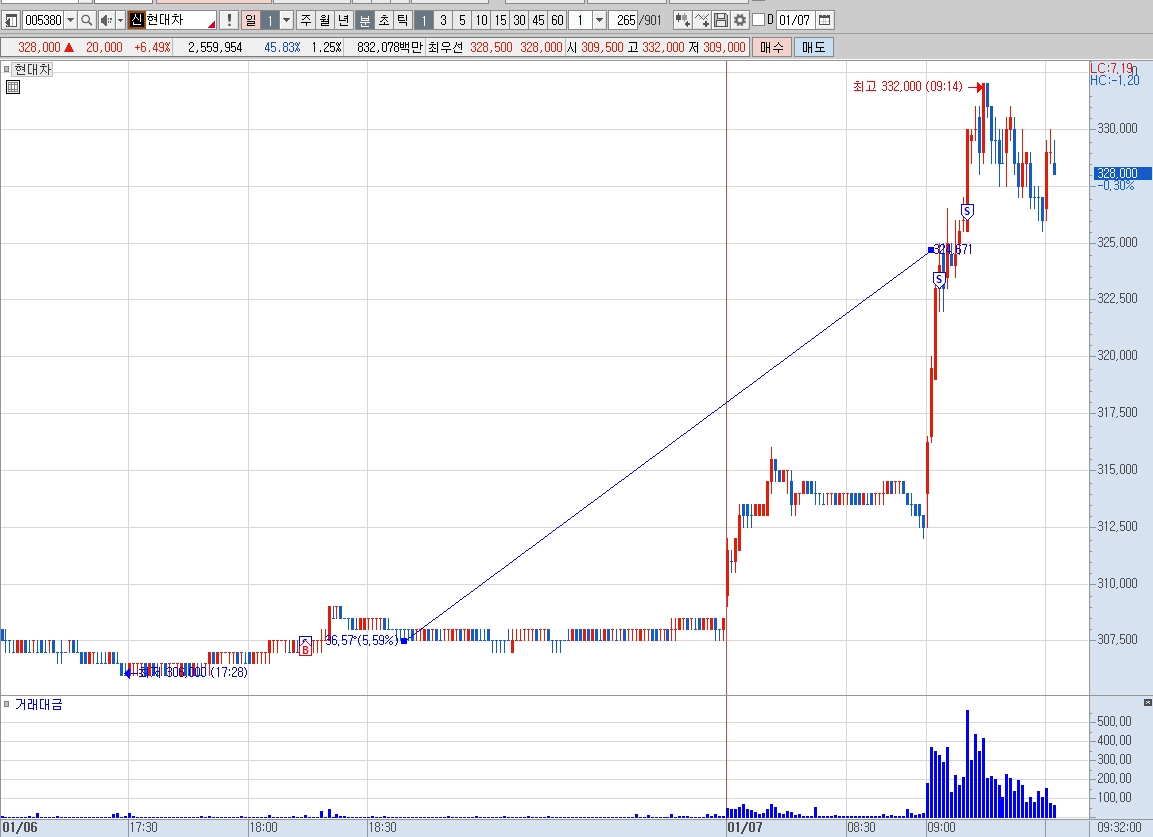Image resolution: width=1153 pixels, height=837 pixels.
Task: Expand the speaker options dropdown arrow
Action: pyautogui.click(x=121, y=20)
